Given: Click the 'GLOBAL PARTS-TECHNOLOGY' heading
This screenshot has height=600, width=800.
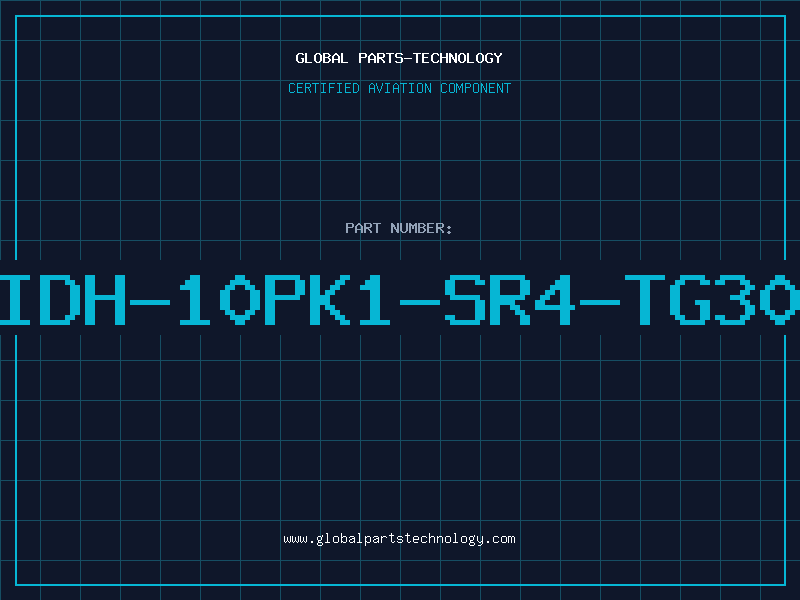Looking at the screenshot, I should tap(399, 58).
